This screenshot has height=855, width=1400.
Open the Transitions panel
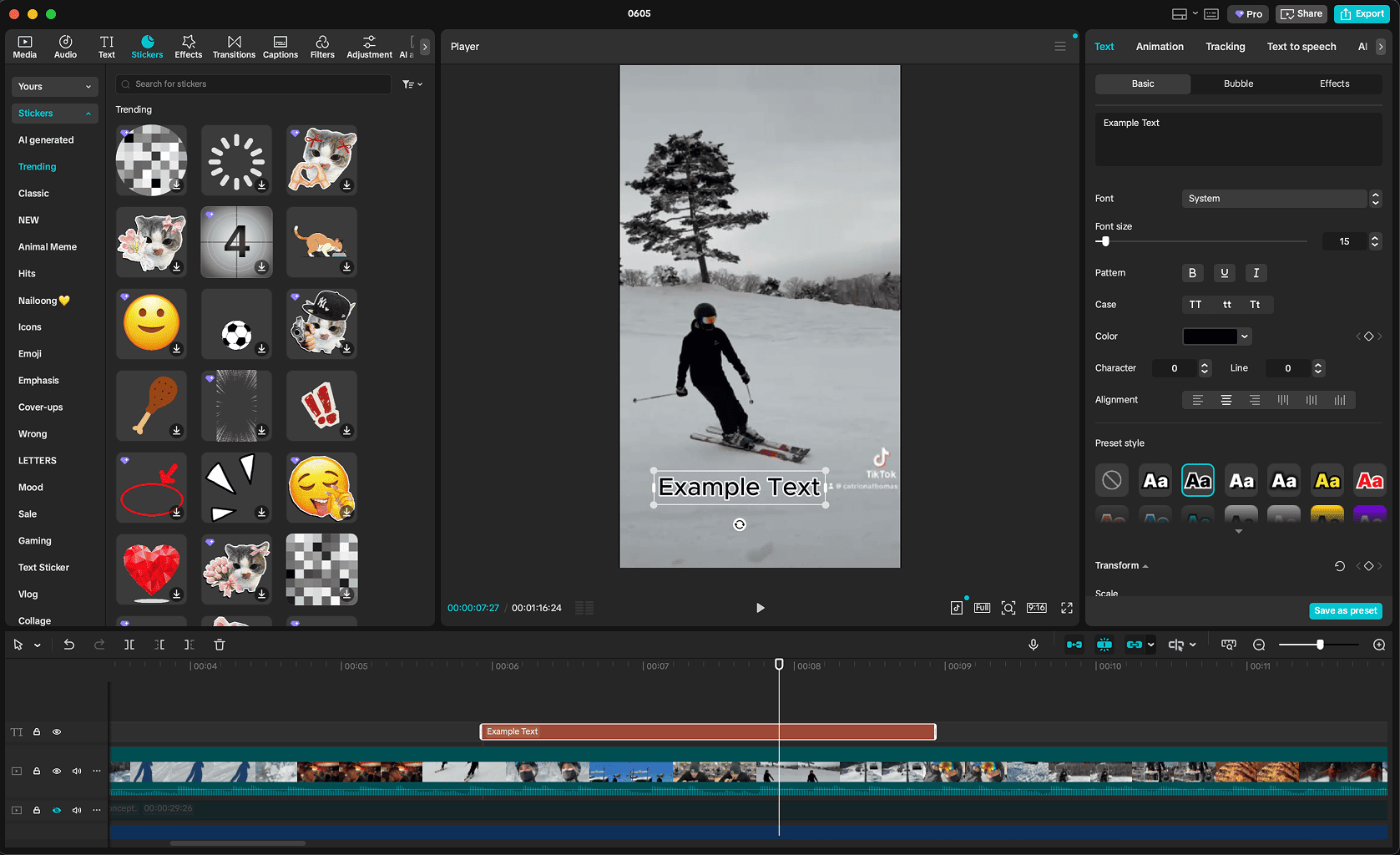(234, 47)
